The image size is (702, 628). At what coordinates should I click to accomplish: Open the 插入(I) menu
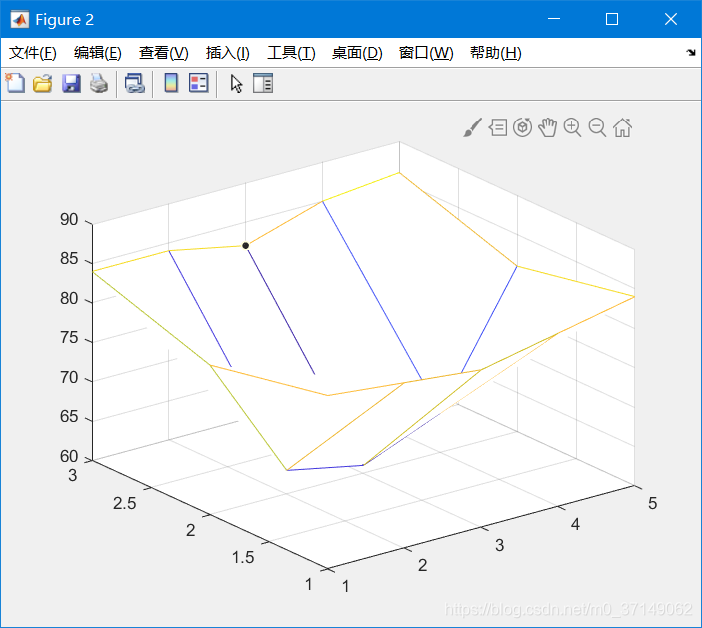coord(227,53)
